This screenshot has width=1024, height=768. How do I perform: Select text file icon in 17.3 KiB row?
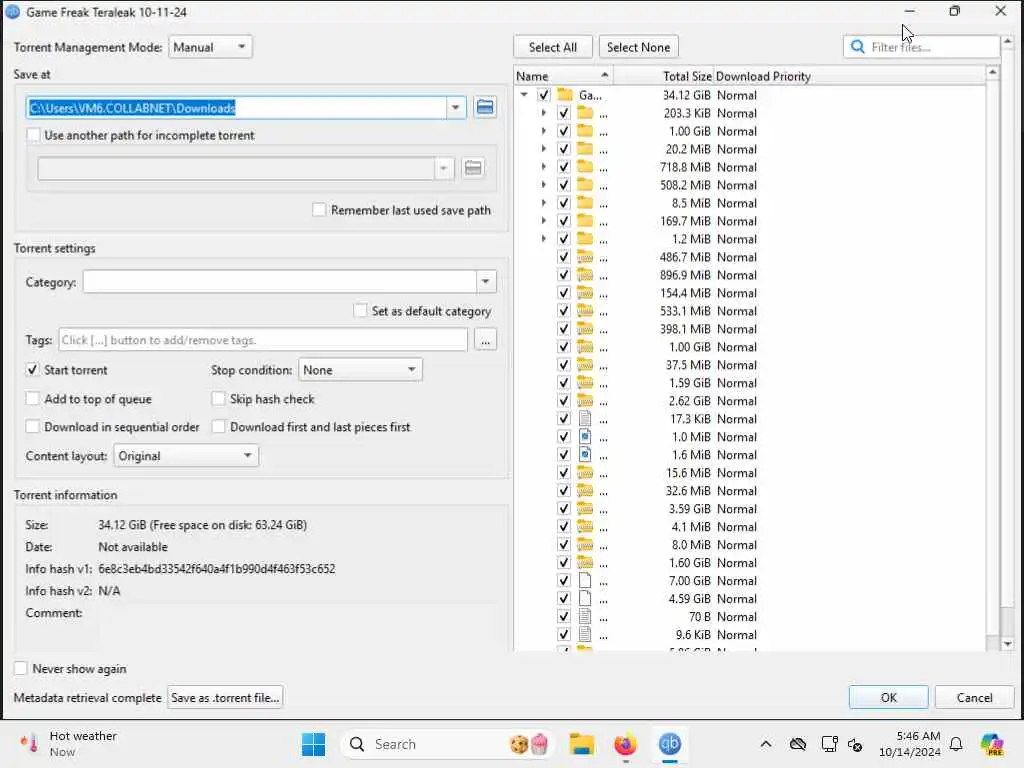(585, 419)
